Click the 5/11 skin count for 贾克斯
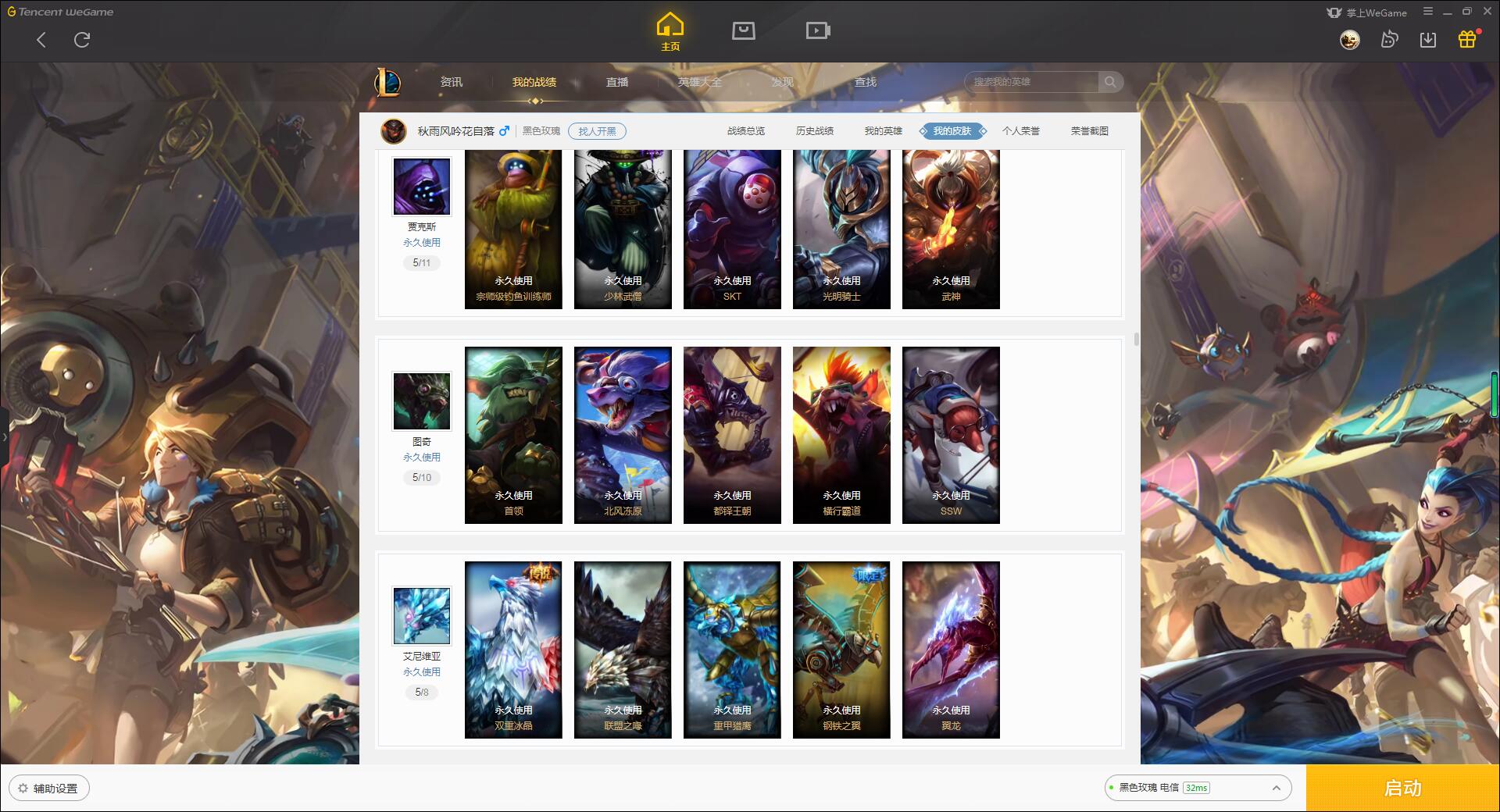Screen dimensions: 1500x812 [x=422, y=263]
